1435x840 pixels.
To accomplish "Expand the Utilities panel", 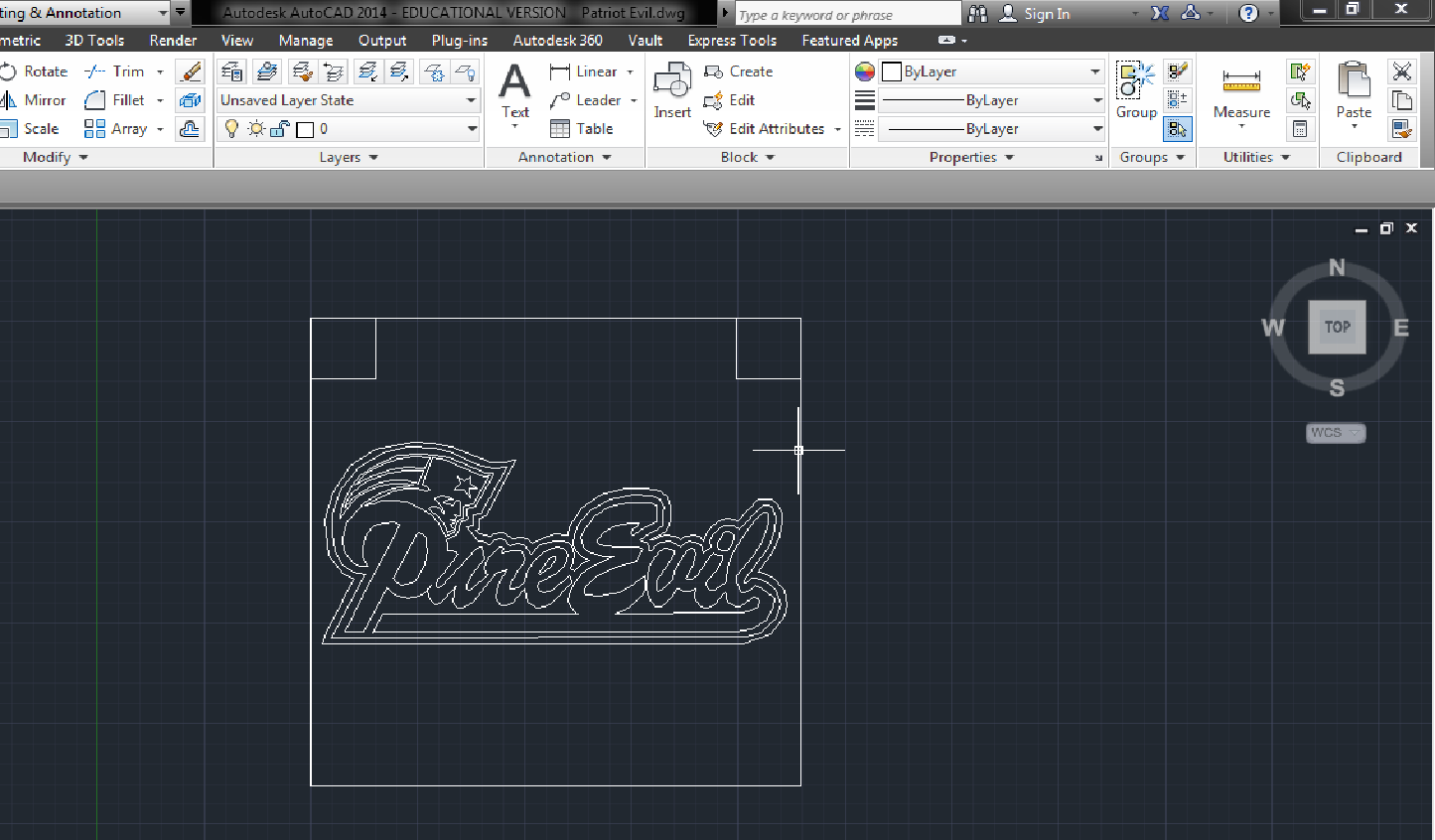I will (x=1256, y=157).
